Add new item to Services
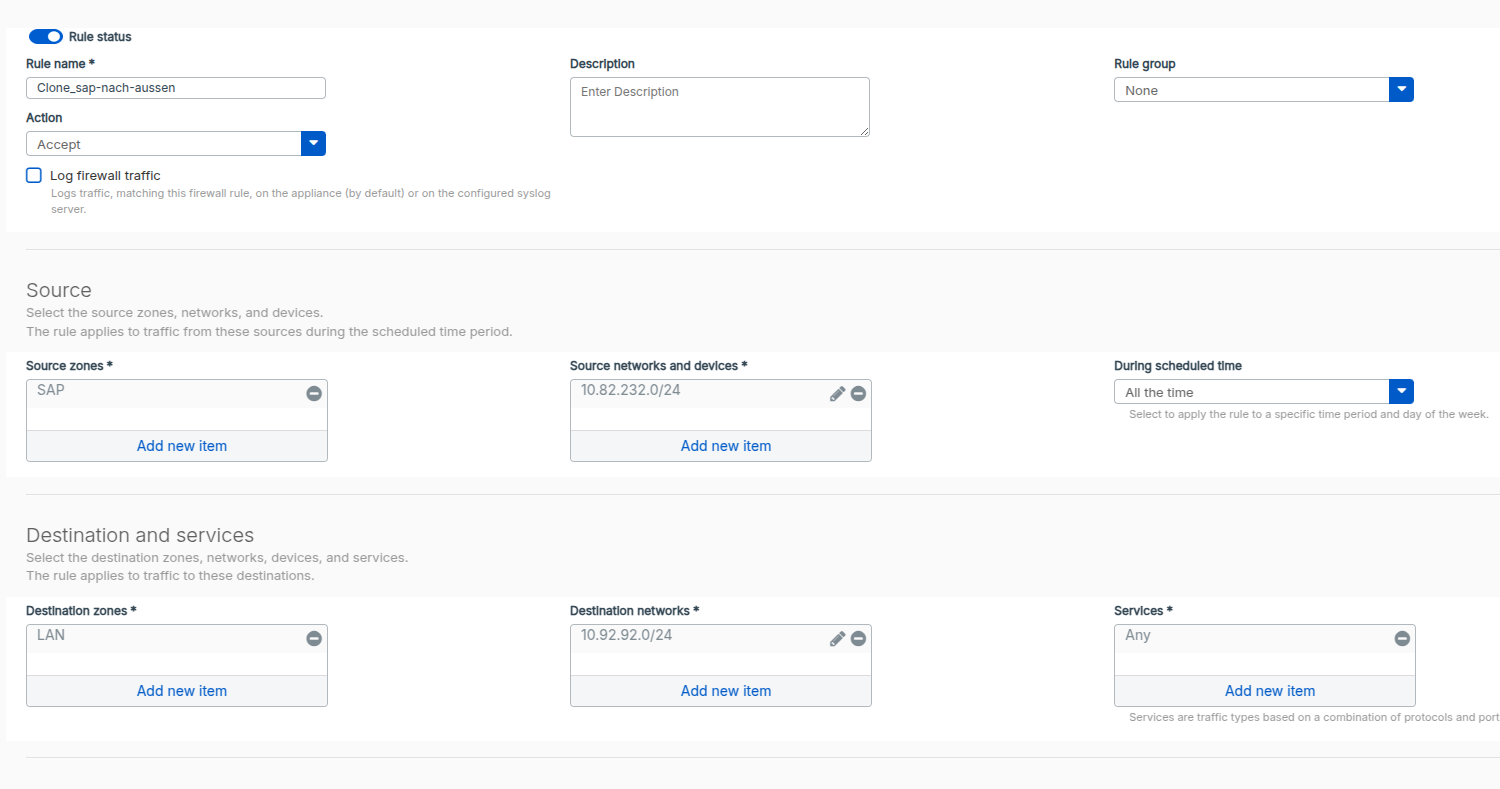This screenshot has width=1500, height=789. 1269,691
